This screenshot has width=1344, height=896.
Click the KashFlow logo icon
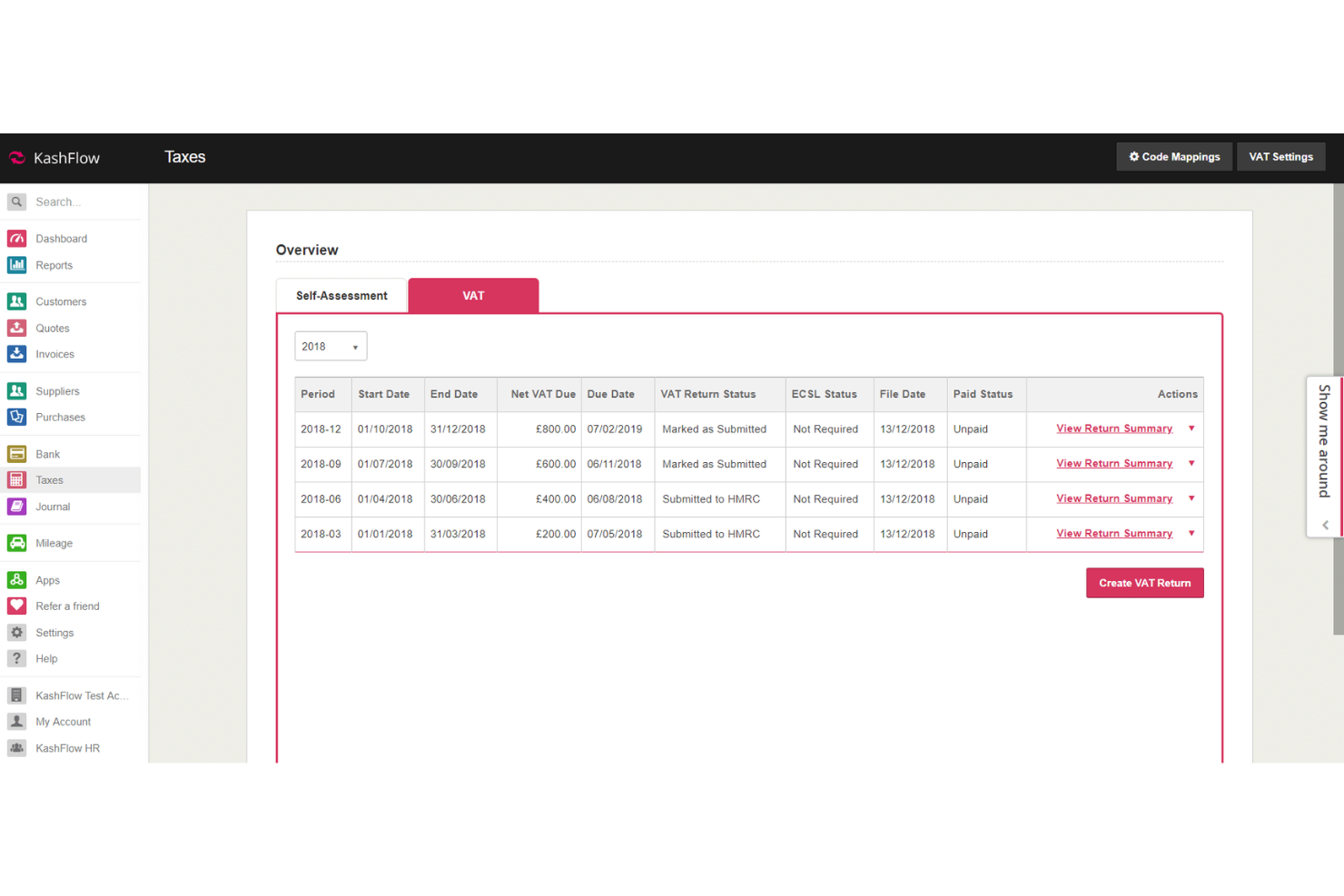pyautogui.click(x=16, y=157)
